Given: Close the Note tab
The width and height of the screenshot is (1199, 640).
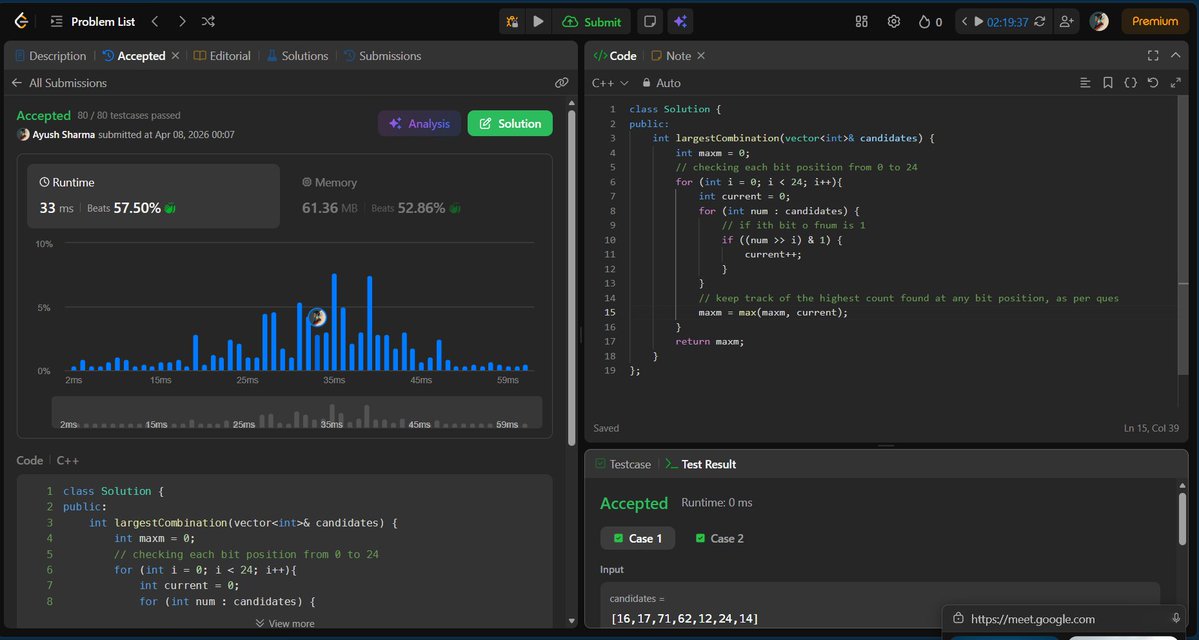Looking at the screenshot, I should coord(701,56).
